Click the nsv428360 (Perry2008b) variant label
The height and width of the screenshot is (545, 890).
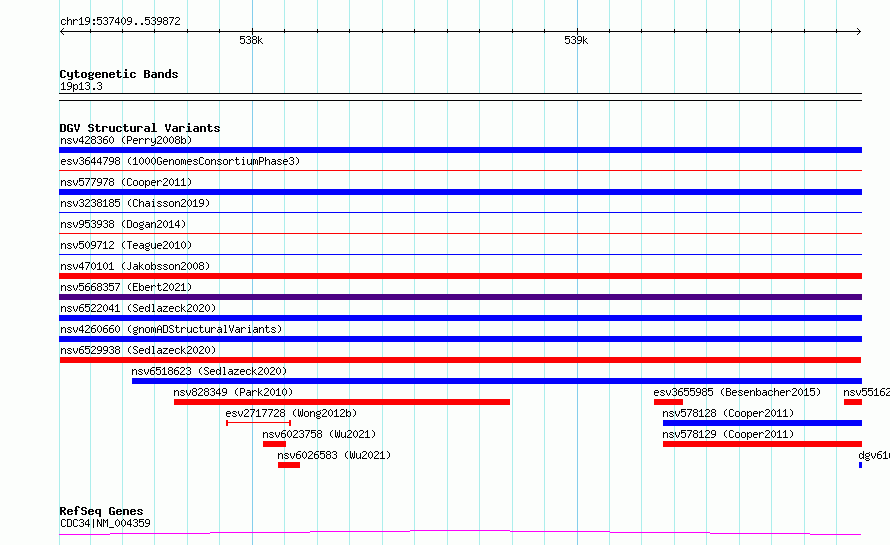[126, 140]
